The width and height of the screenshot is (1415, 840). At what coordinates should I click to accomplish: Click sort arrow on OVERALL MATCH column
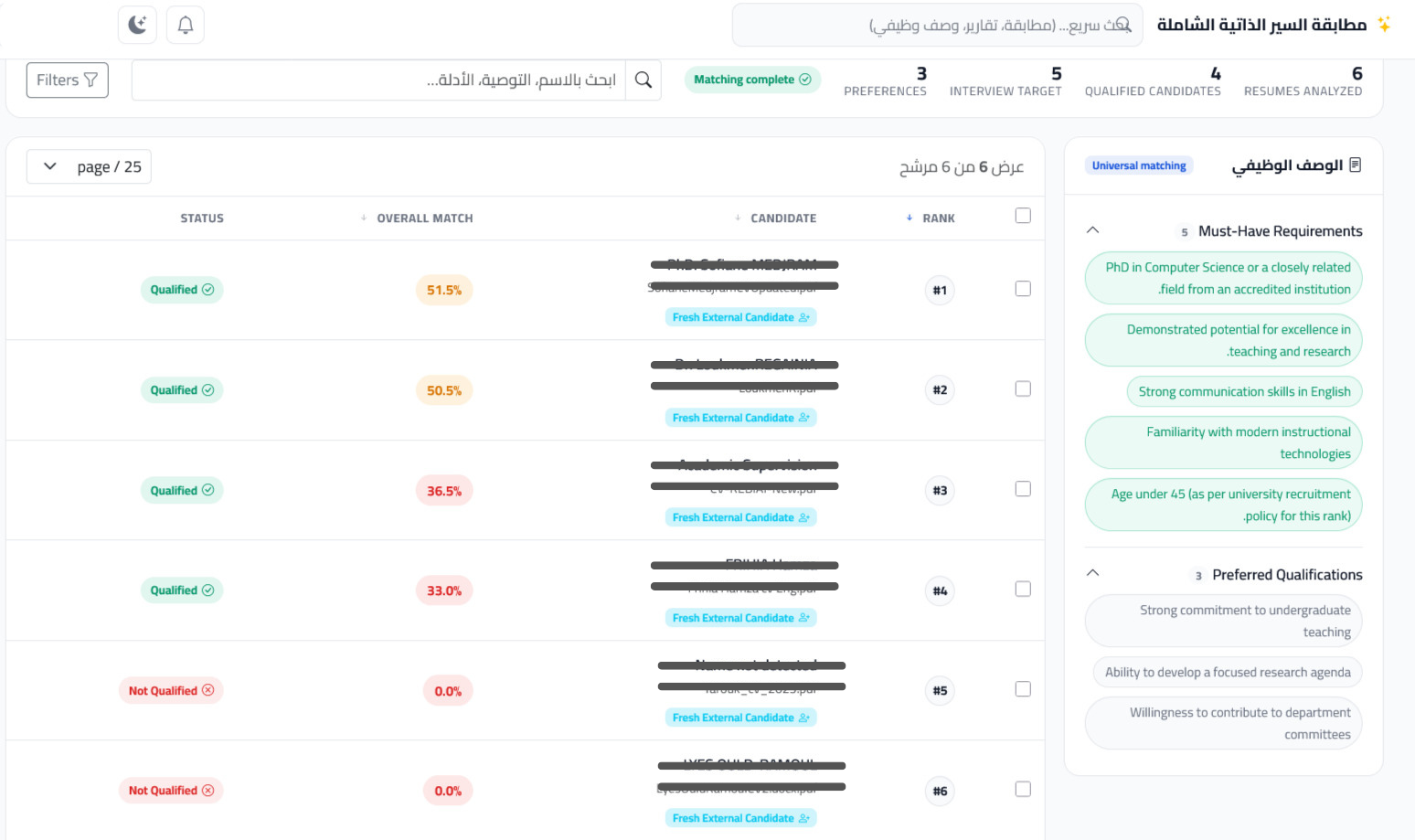(364, 218)
